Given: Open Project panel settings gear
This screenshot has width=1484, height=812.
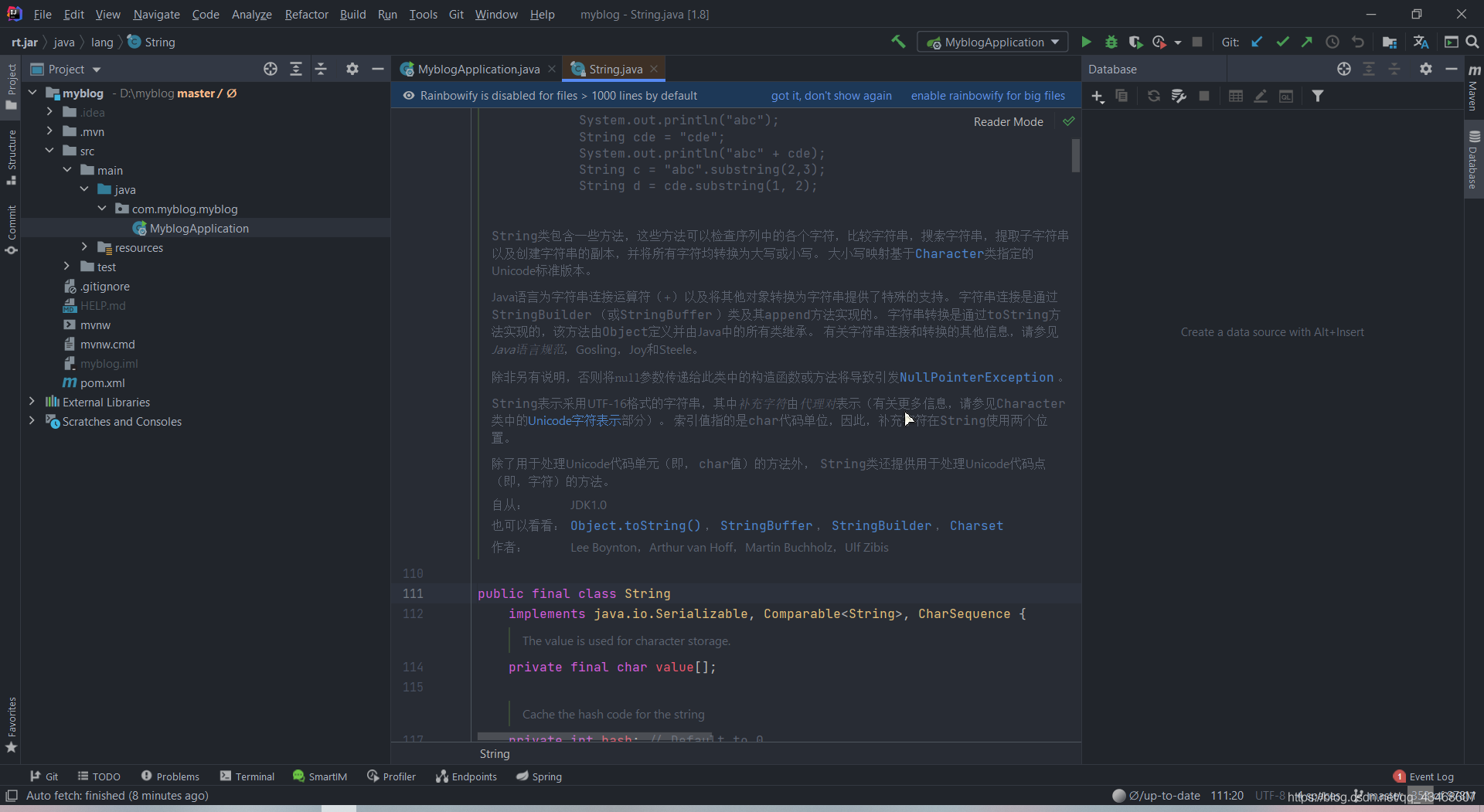Looking at the screenshot, I should [x=352, y=69].
